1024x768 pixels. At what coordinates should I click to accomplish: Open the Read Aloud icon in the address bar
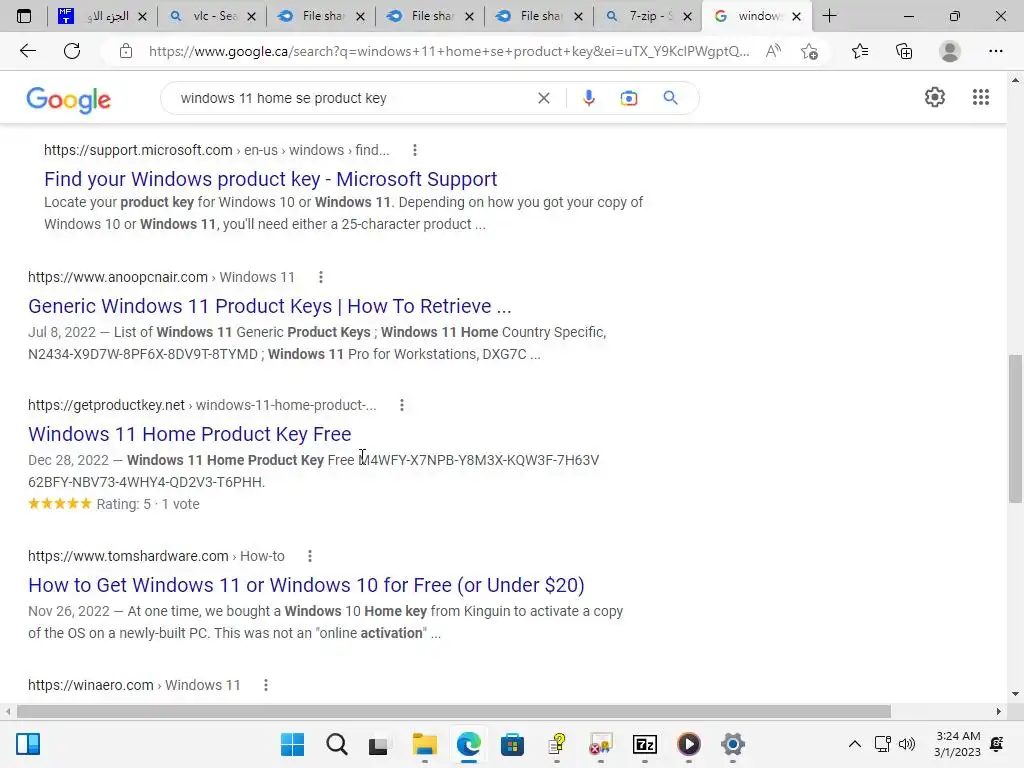(x=773, y=51)
